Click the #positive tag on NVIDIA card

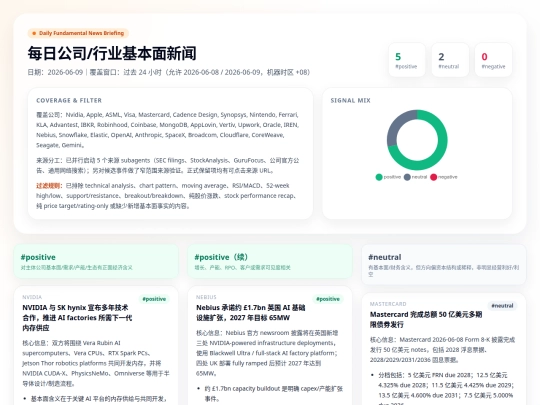pos(154,299)
